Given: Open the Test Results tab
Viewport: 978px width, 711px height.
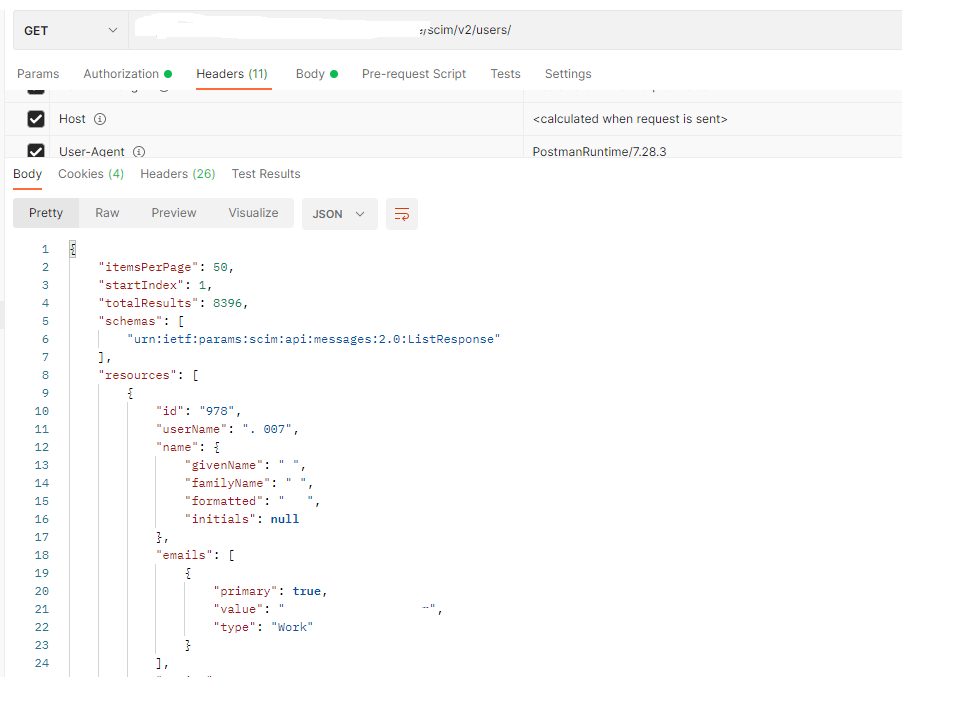Looking at the screenshot, I should coord(266,174).
